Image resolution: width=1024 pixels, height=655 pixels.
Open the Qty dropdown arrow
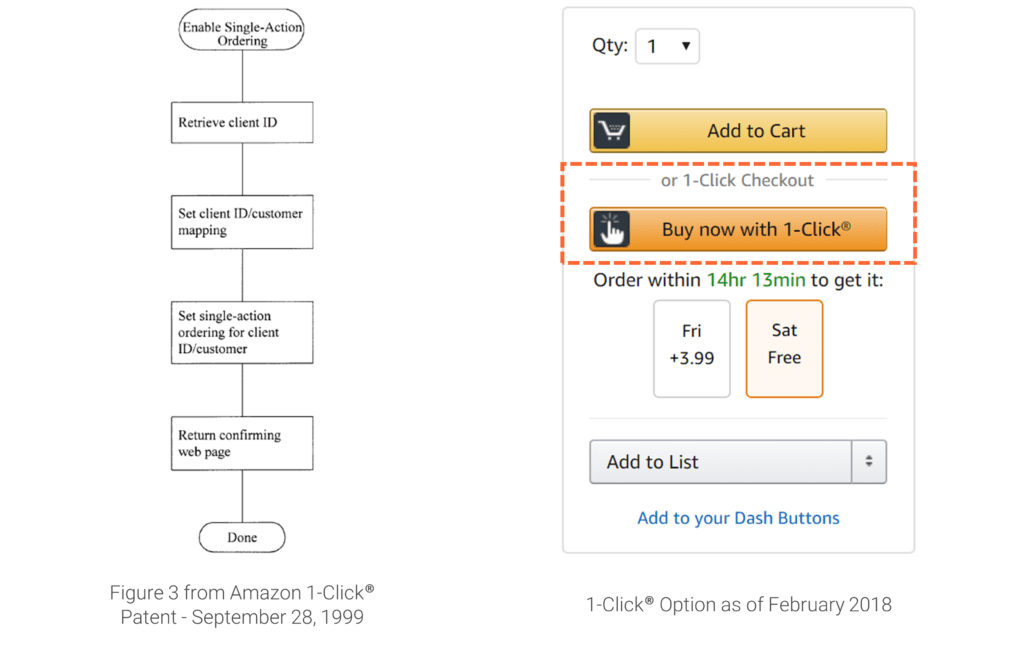click(686, 46)
